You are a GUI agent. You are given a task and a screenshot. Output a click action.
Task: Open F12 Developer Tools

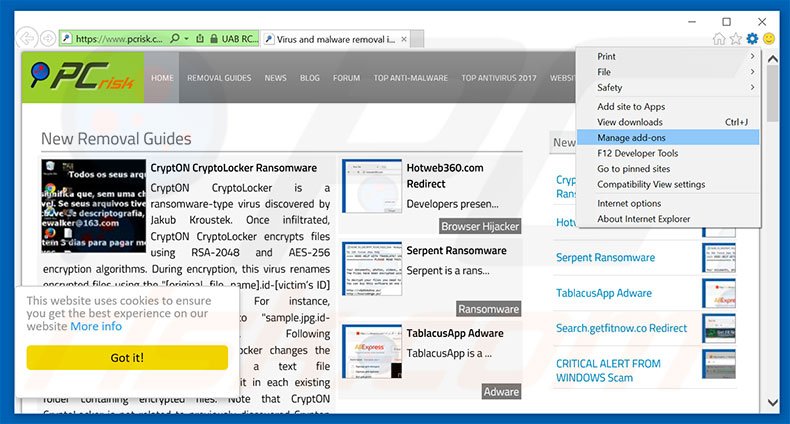click(668, 153)
